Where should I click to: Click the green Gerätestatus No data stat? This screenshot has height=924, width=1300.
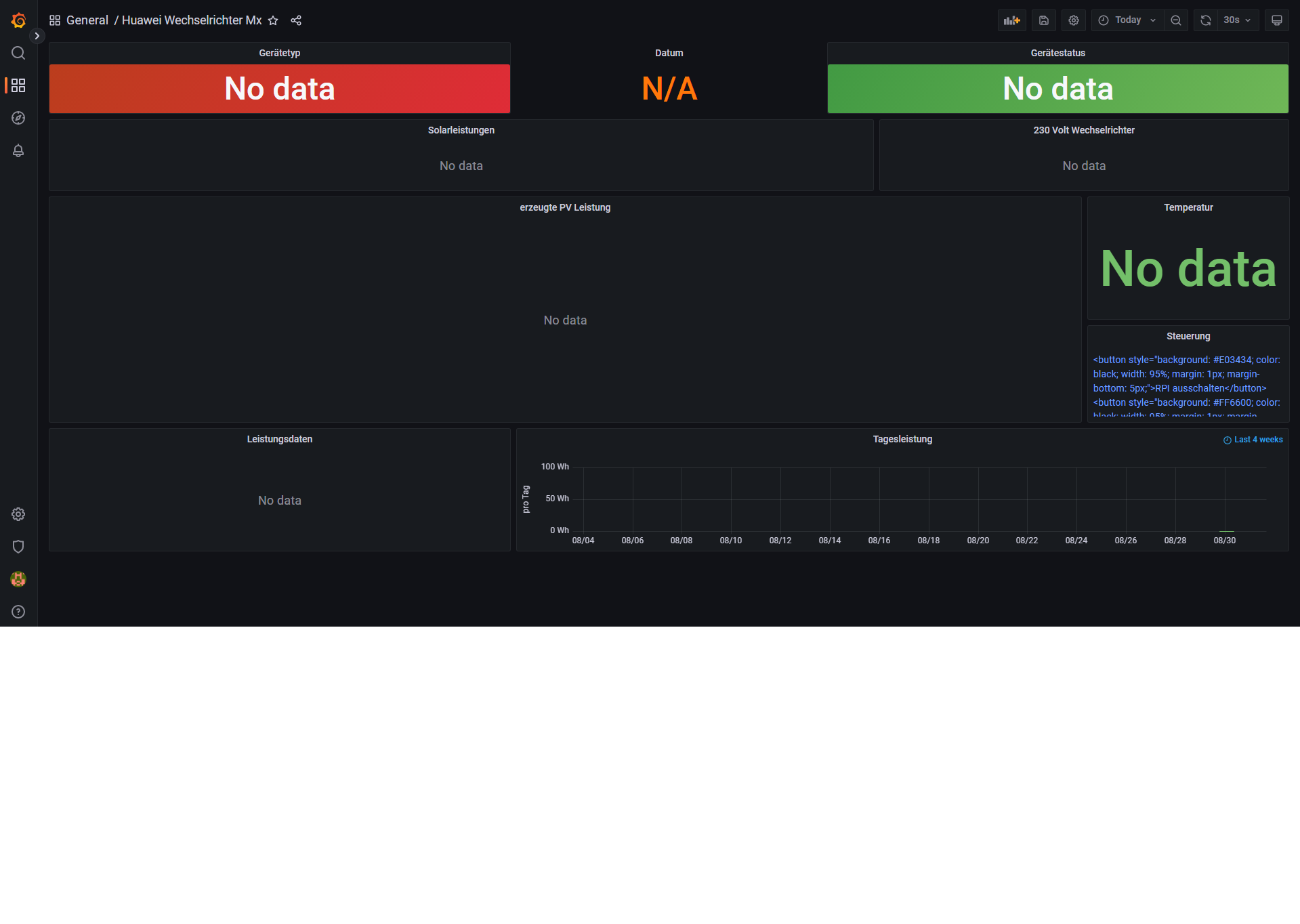click(x=1057, y=89)
